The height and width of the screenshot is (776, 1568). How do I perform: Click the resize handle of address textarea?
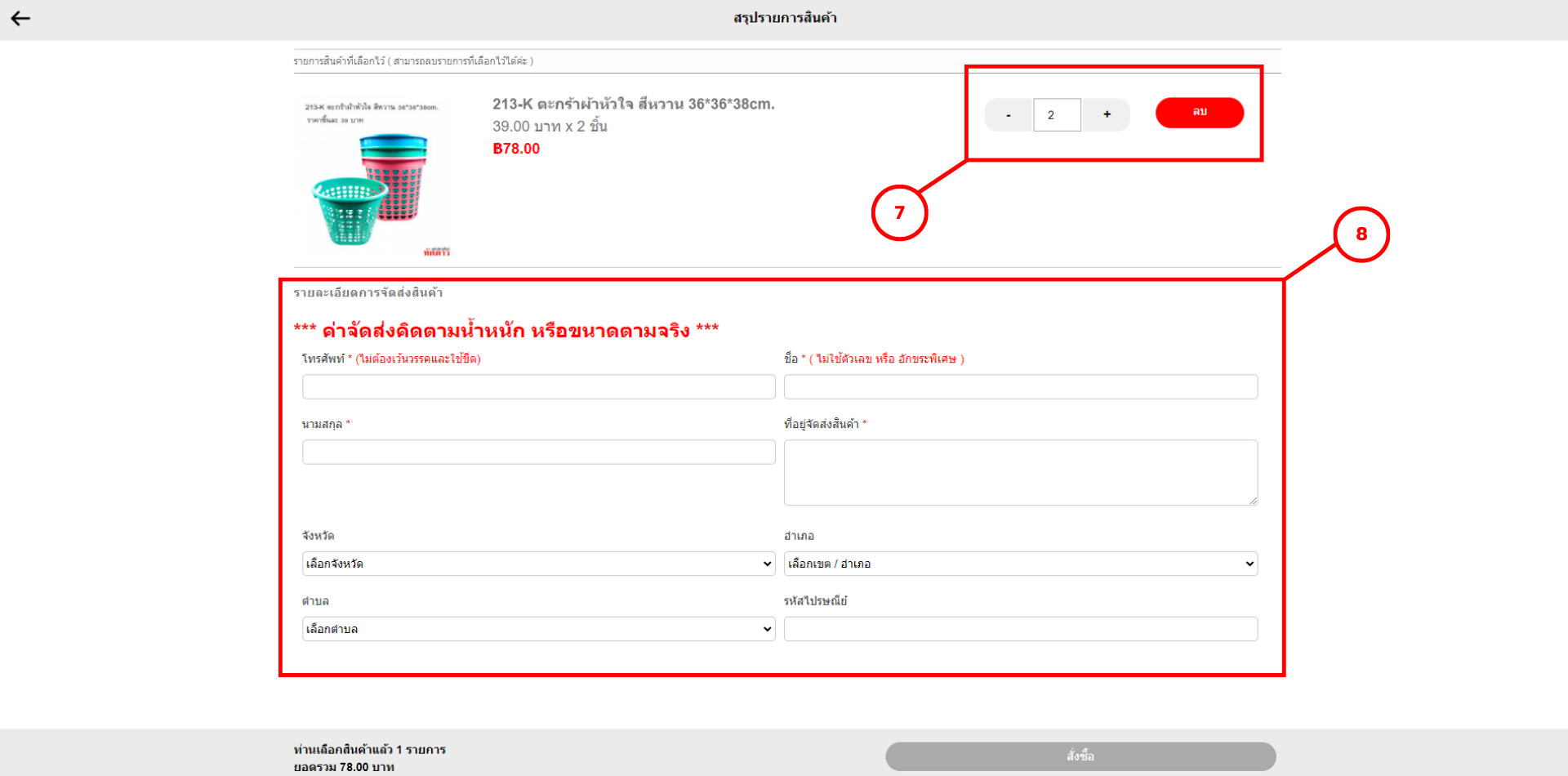click(x=1253, y=501)
